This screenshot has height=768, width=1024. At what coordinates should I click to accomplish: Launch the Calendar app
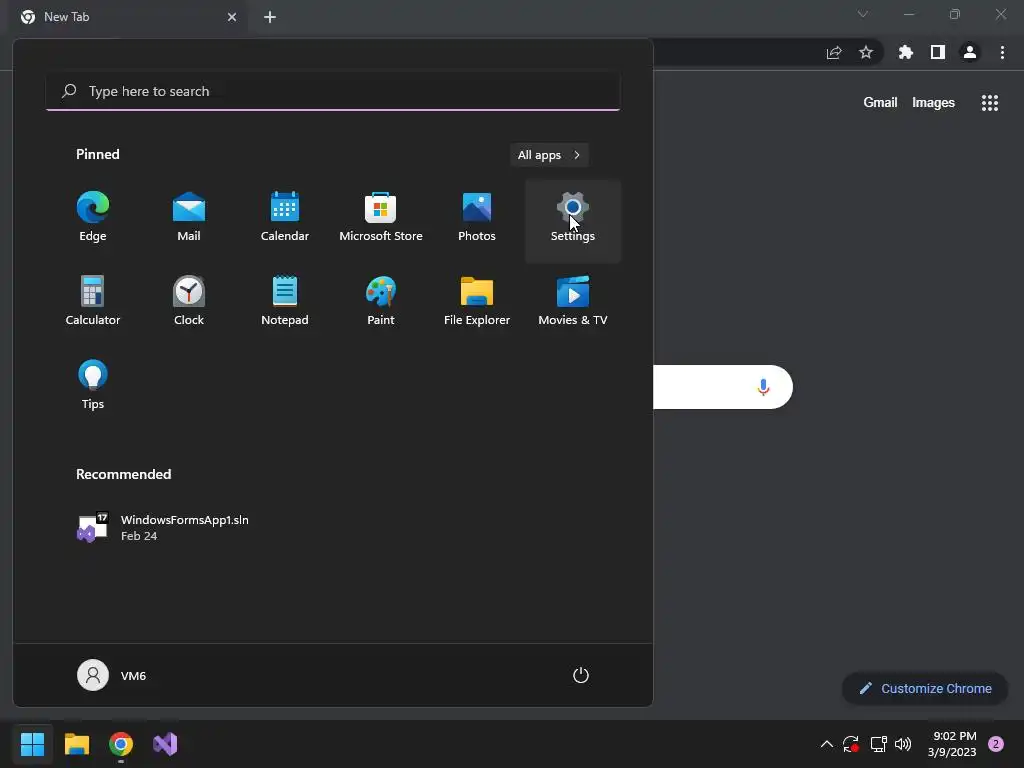pyautogui.click(x=285, y=217)
